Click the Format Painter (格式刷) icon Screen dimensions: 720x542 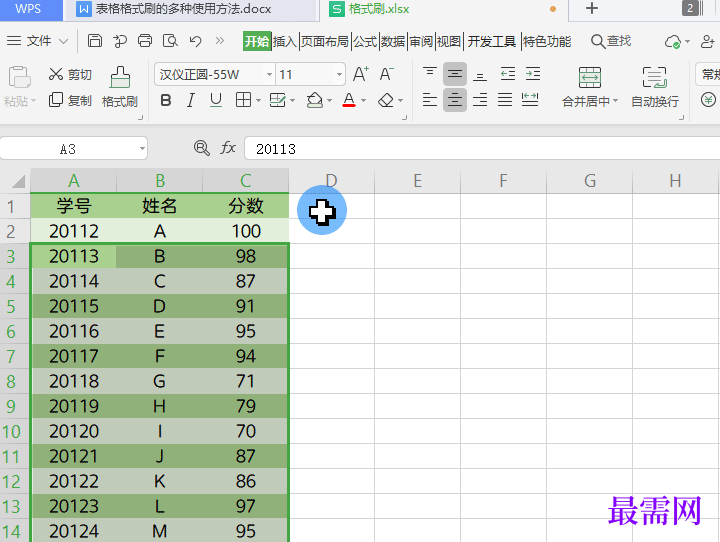[120, 77]
